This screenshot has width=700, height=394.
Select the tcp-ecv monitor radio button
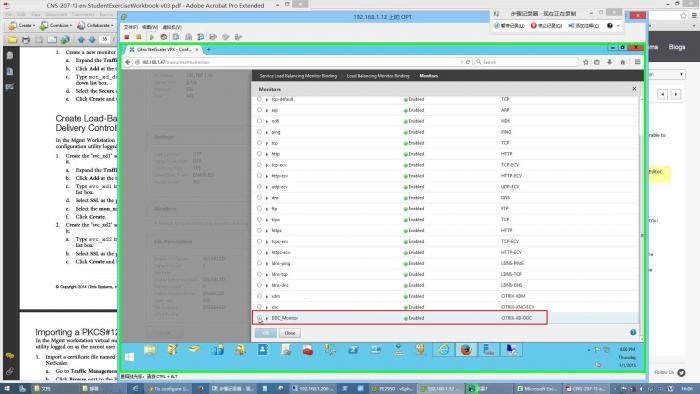click(x=259, y=165)
